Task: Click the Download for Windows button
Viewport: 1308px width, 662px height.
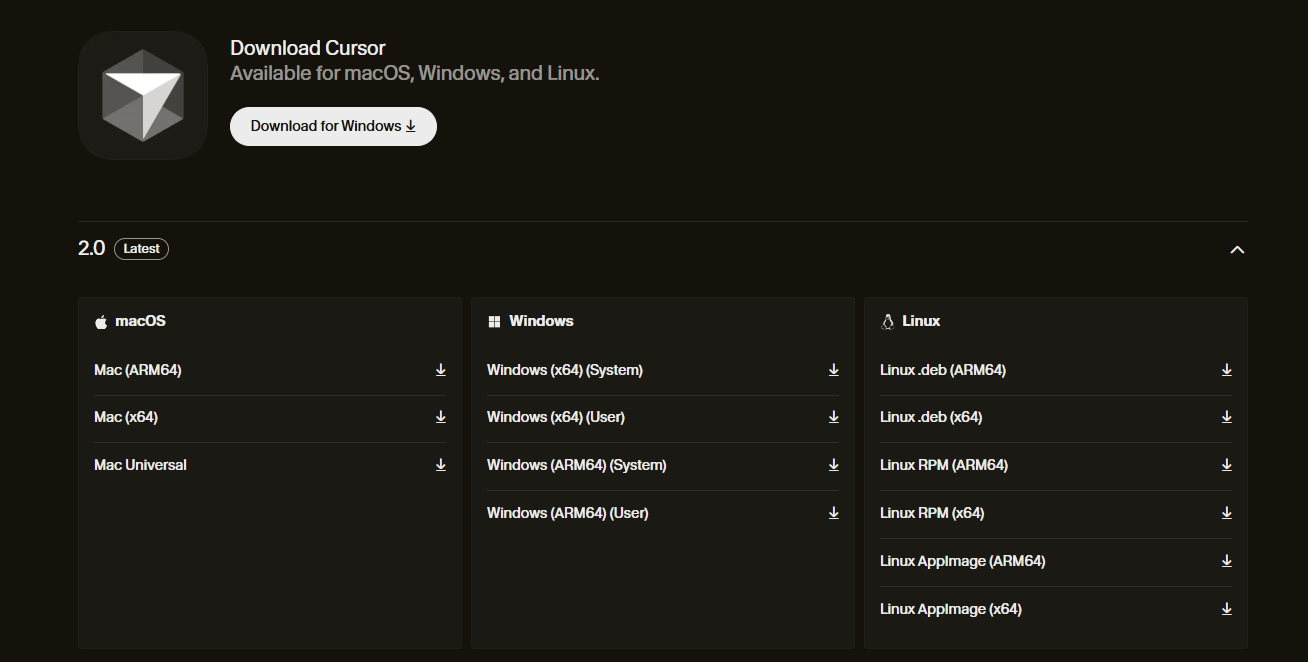Action: [x=333, y=126]
